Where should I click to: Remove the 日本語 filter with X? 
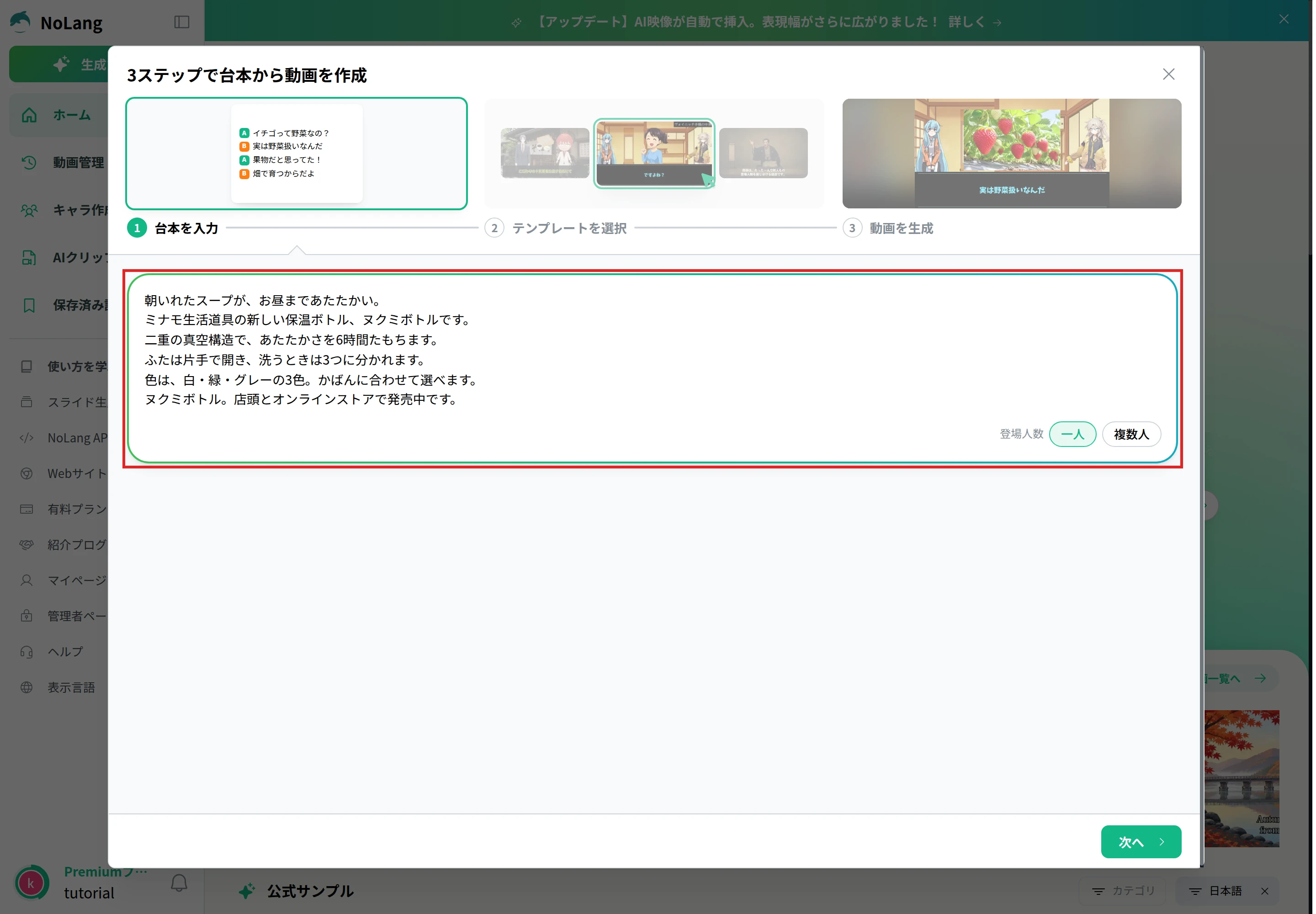click(x=1264, y=891)
